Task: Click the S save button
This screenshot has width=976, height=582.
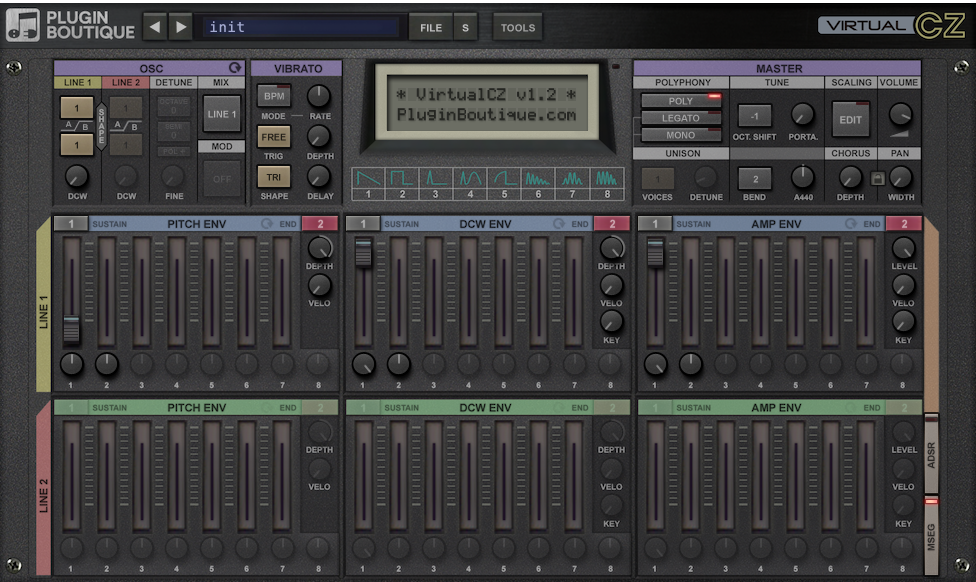Action: click(465, 27)
